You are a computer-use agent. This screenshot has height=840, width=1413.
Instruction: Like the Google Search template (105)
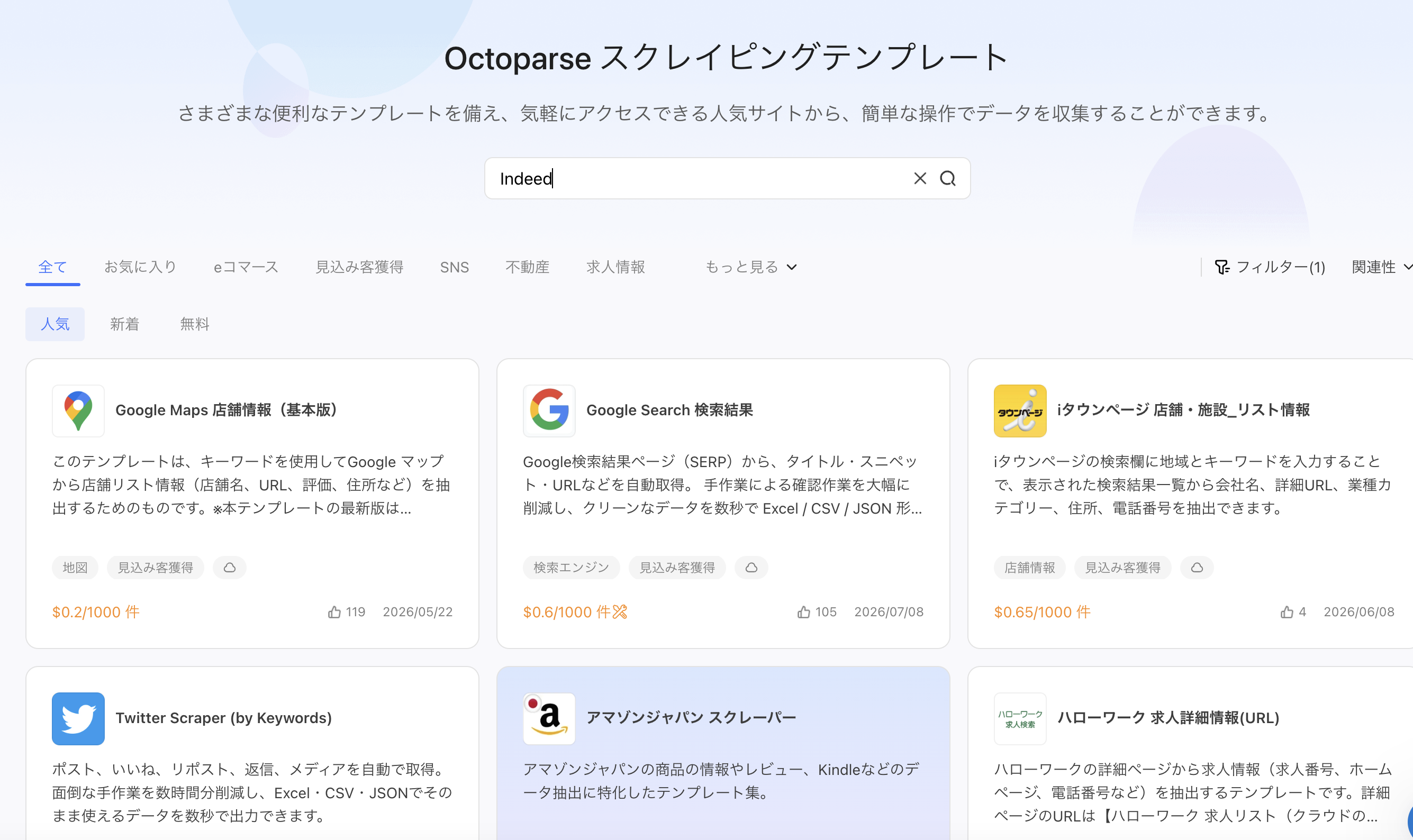pyautogui.click(x=804, y=612)
